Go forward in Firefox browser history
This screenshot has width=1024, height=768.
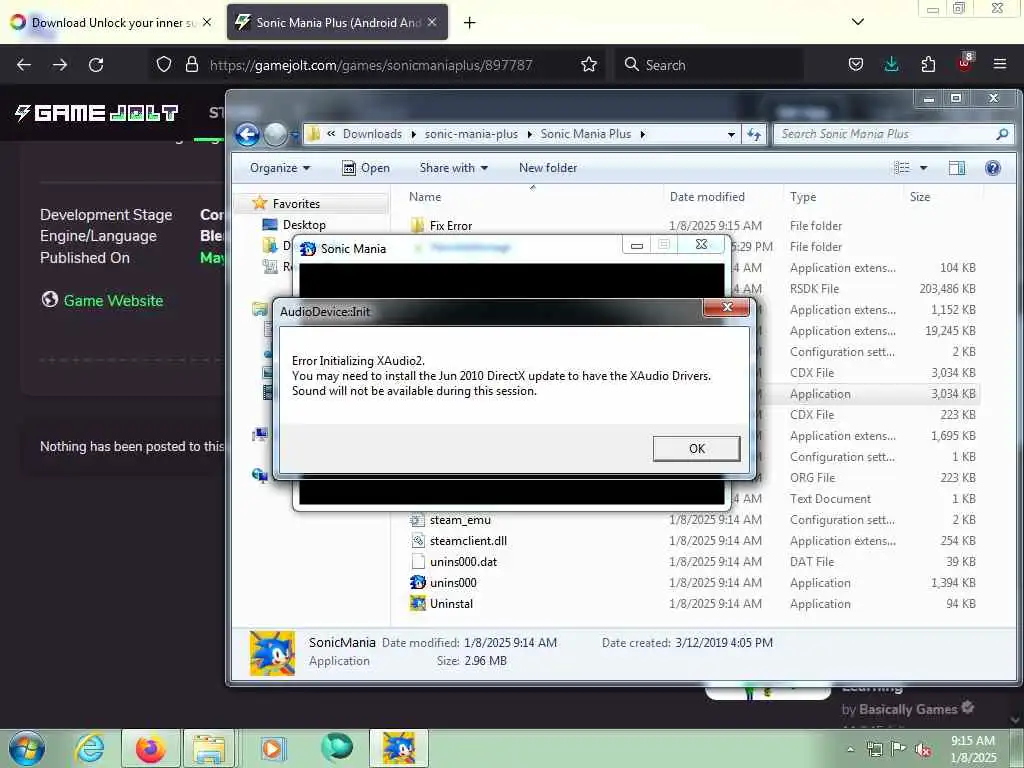(x=60, y=65)
